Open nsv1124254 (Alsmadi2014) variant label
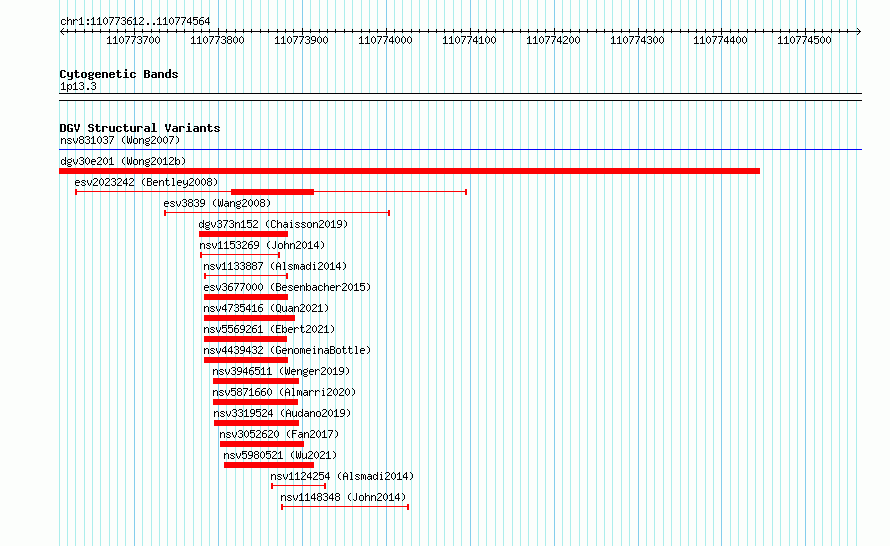890x546 pixels. click(342, 476)
